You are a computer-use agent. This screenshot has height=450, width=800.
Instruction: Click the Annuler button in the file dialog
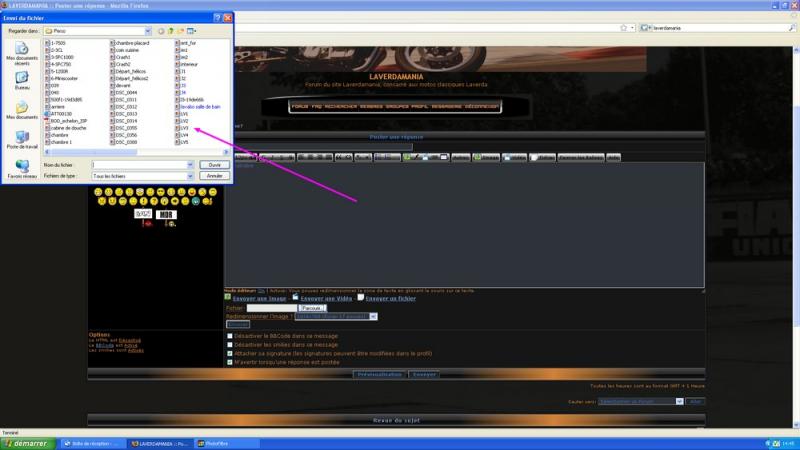tap(215, 176)
